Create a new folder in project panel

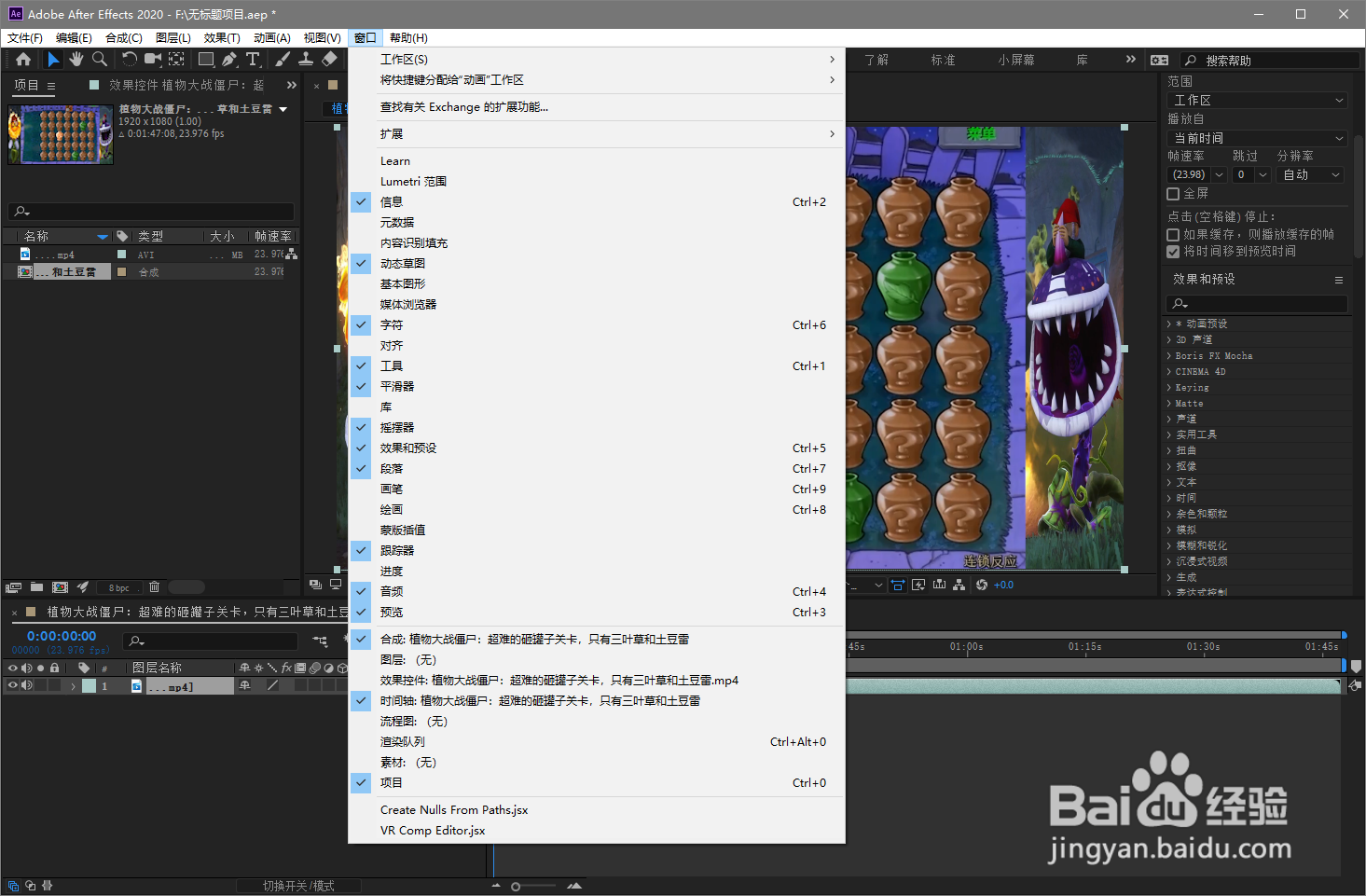[x=36, y=587]
